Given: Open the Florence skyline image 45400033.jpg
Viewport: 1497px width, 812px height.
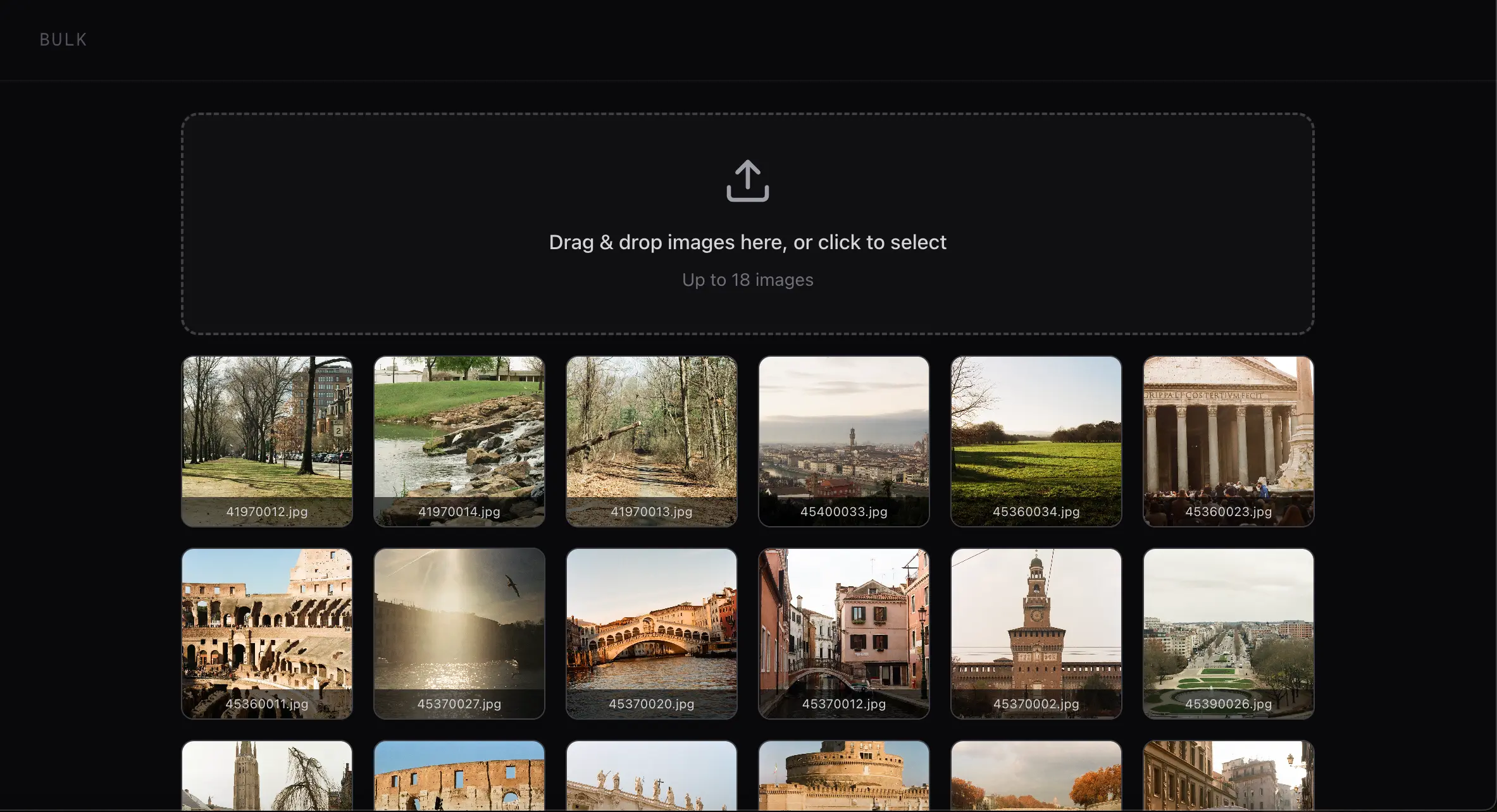Looking at the screenshot, I should (844, 441).
